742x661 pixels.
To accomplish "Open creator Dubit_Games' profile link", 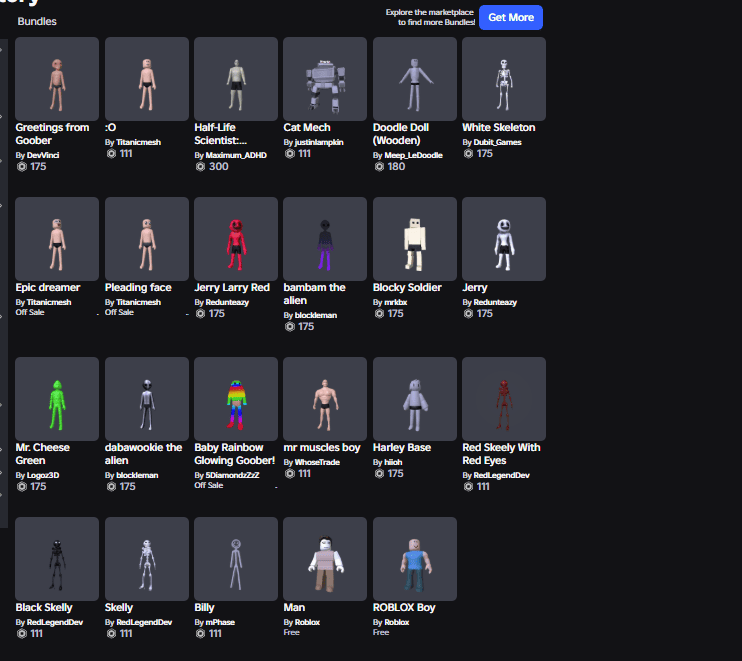I will [497, 142].
